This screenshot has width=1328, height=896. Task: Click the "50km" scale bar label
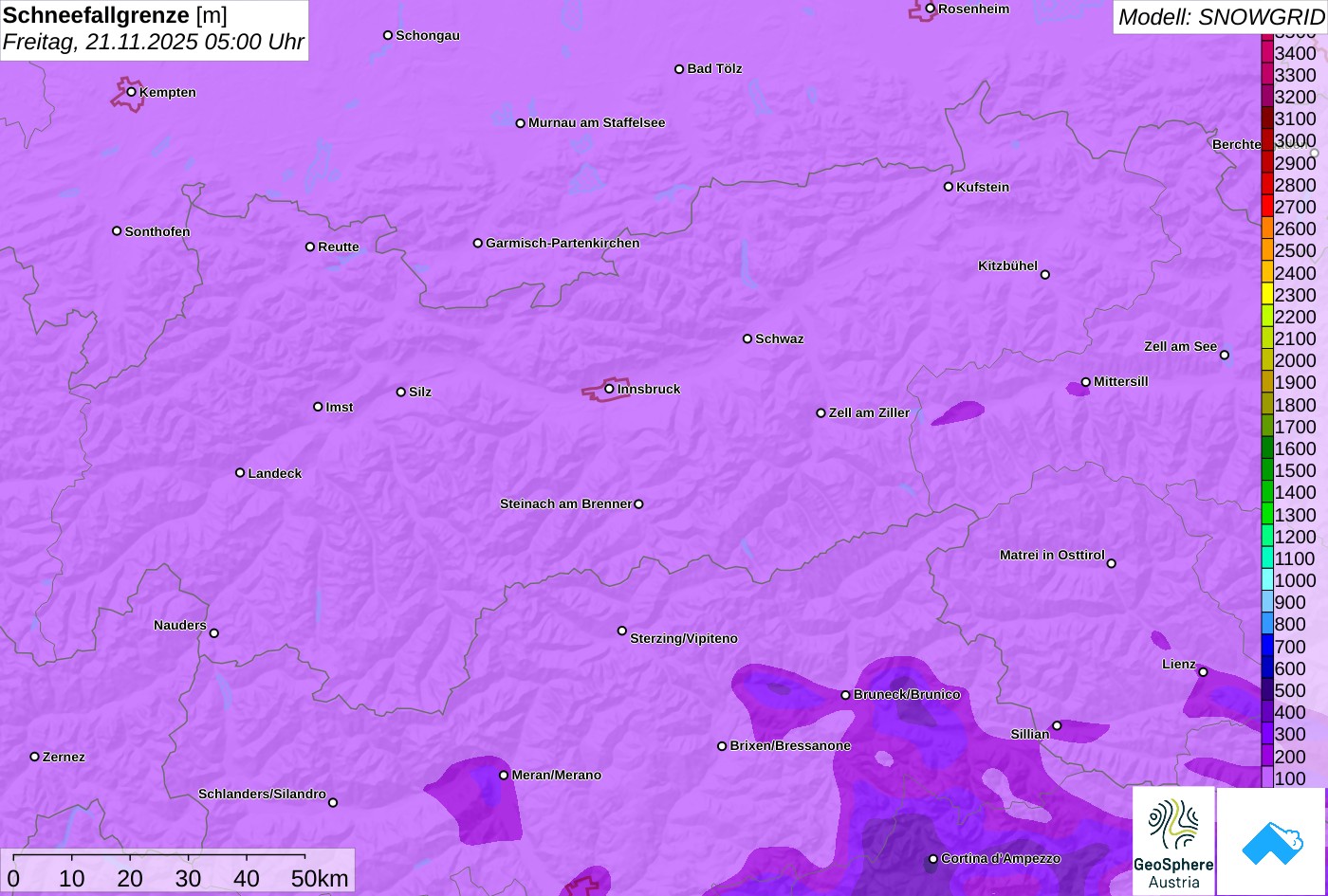[x=321, y=878]
